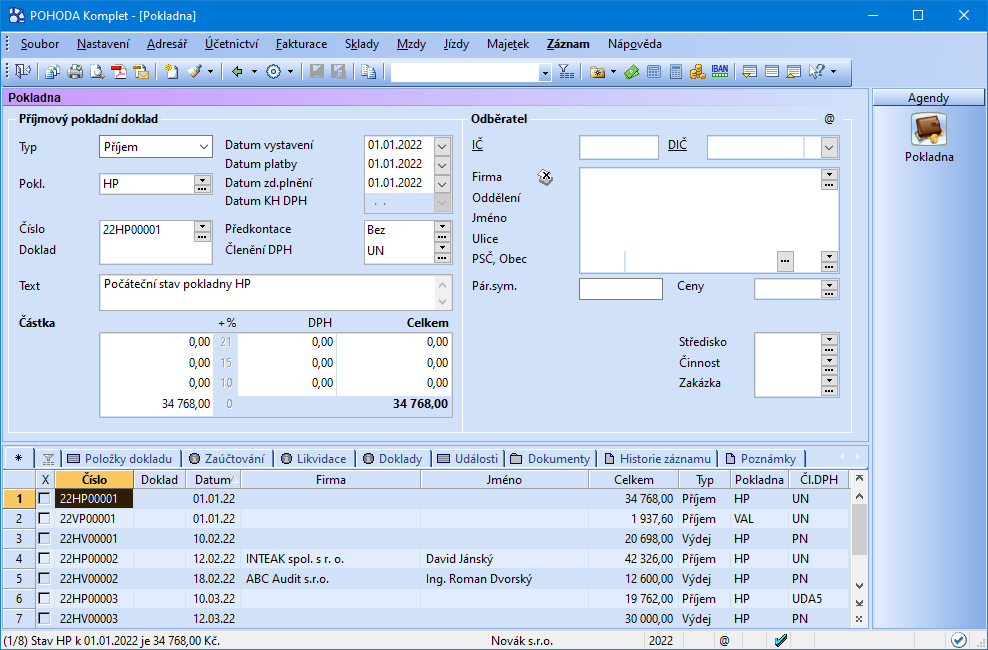Click the filter funnel toolbar icon

pyautogui.click(x=566, y=72)
